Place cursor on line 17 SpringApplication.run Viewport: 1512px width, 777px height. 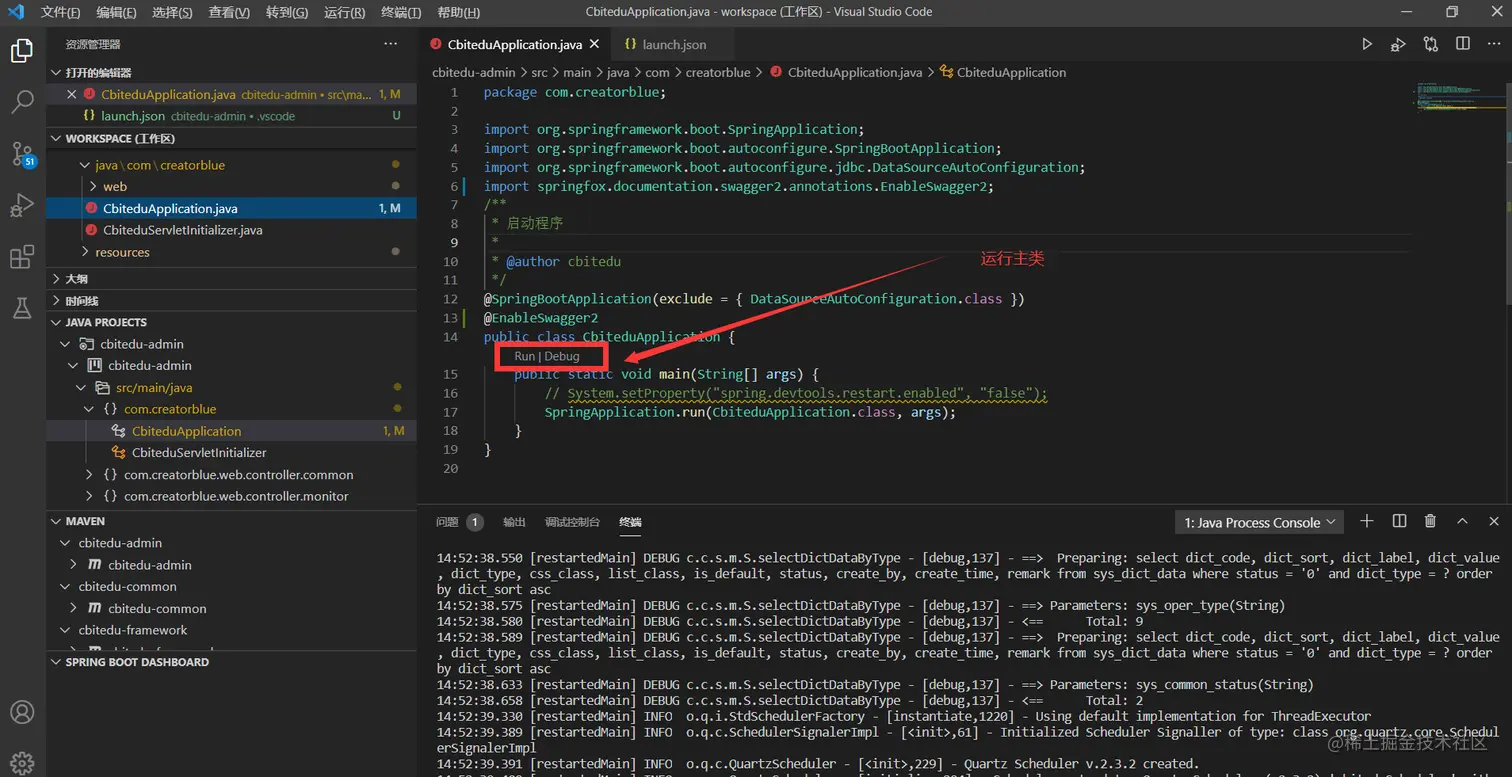(x=750, y=412)
